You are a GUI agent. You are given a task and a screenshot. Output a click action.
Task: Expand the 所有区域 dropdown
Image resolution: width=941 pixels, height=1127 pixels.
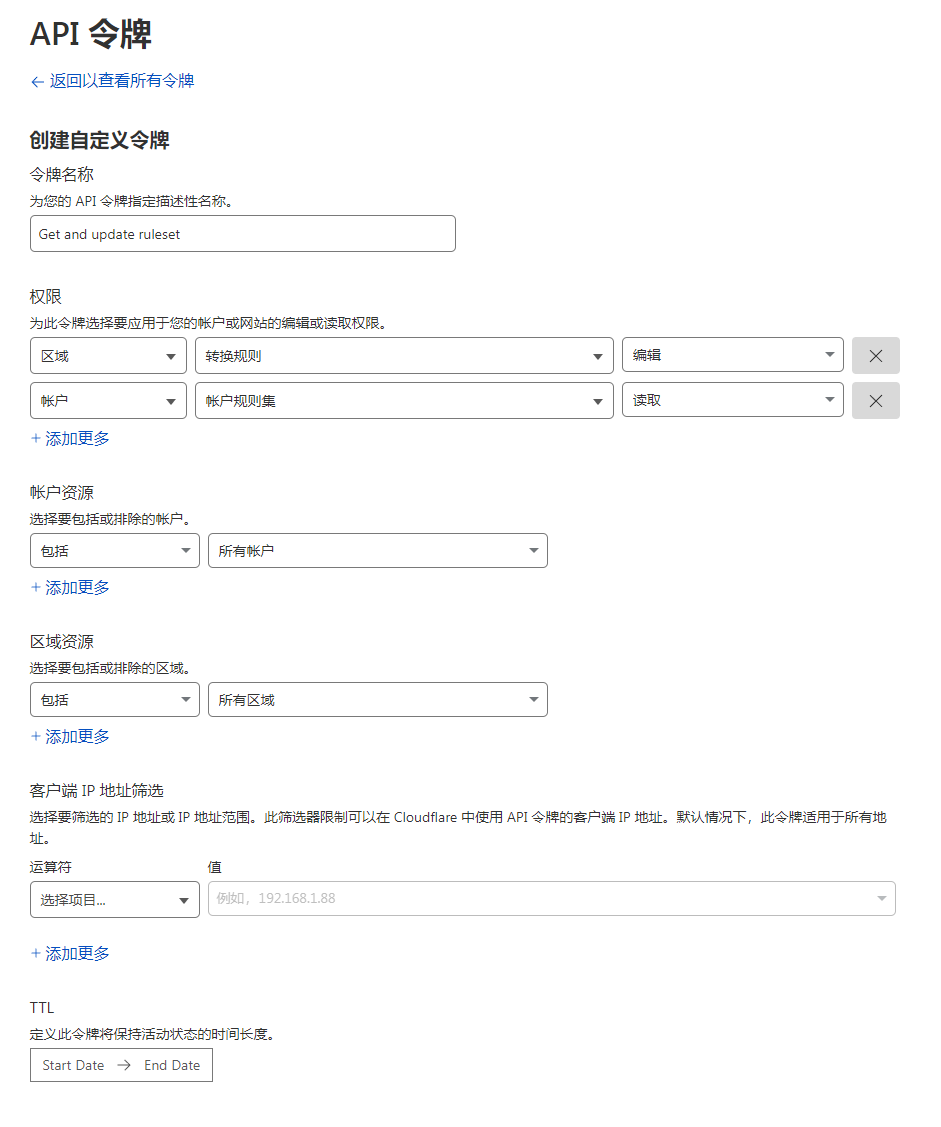(377, 700)
